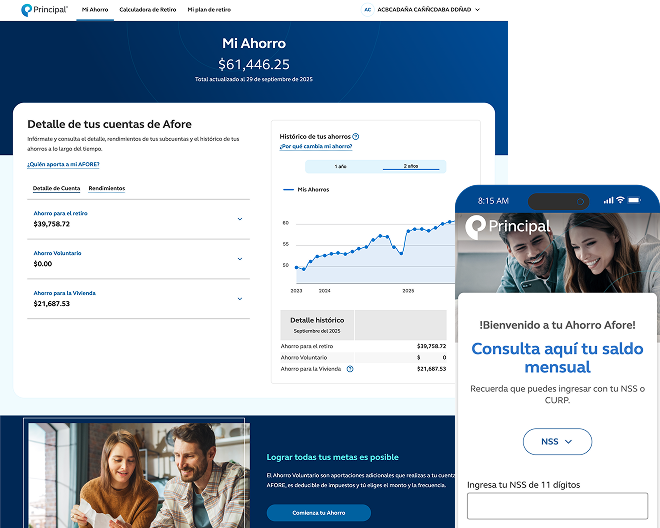
Task: Select the Detalle de Cuenta tab
Action: point(56,188)
